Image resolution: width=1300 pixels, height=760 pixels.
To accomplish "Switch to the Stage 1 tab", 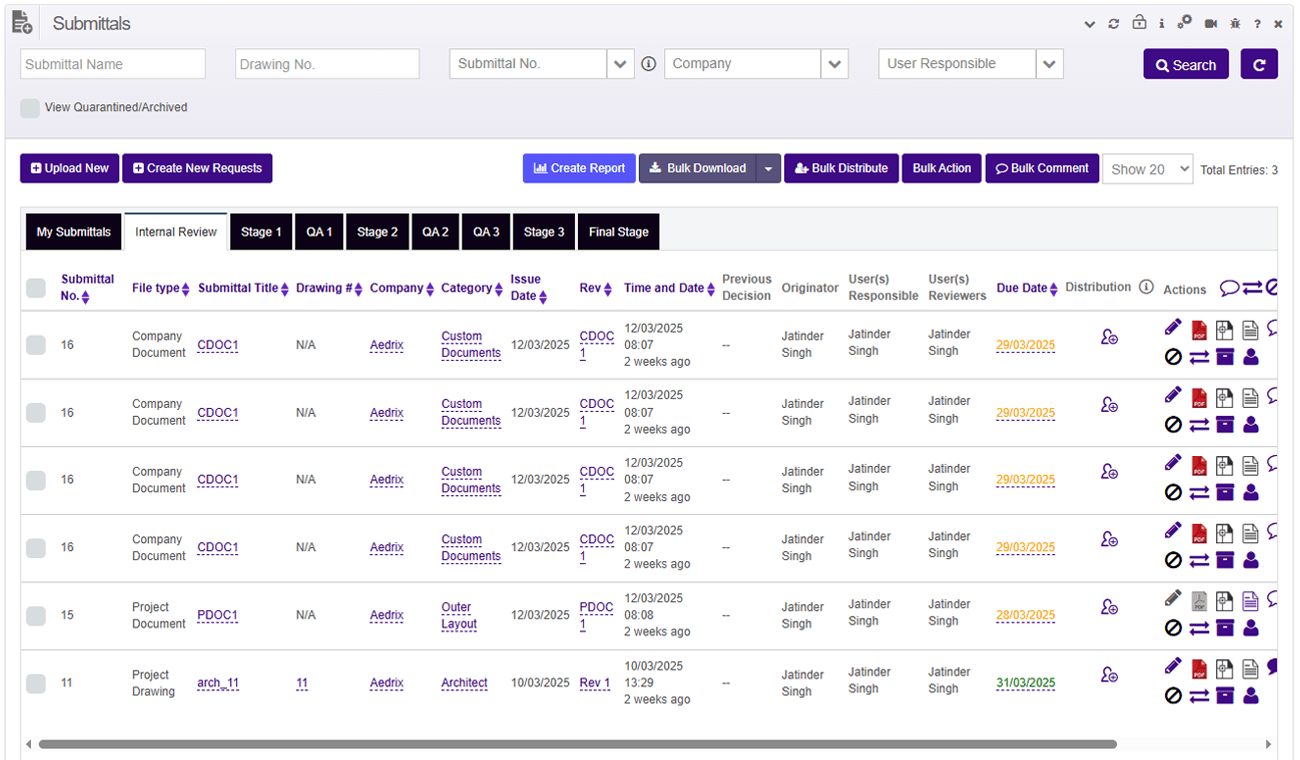I will pos(261,232).
